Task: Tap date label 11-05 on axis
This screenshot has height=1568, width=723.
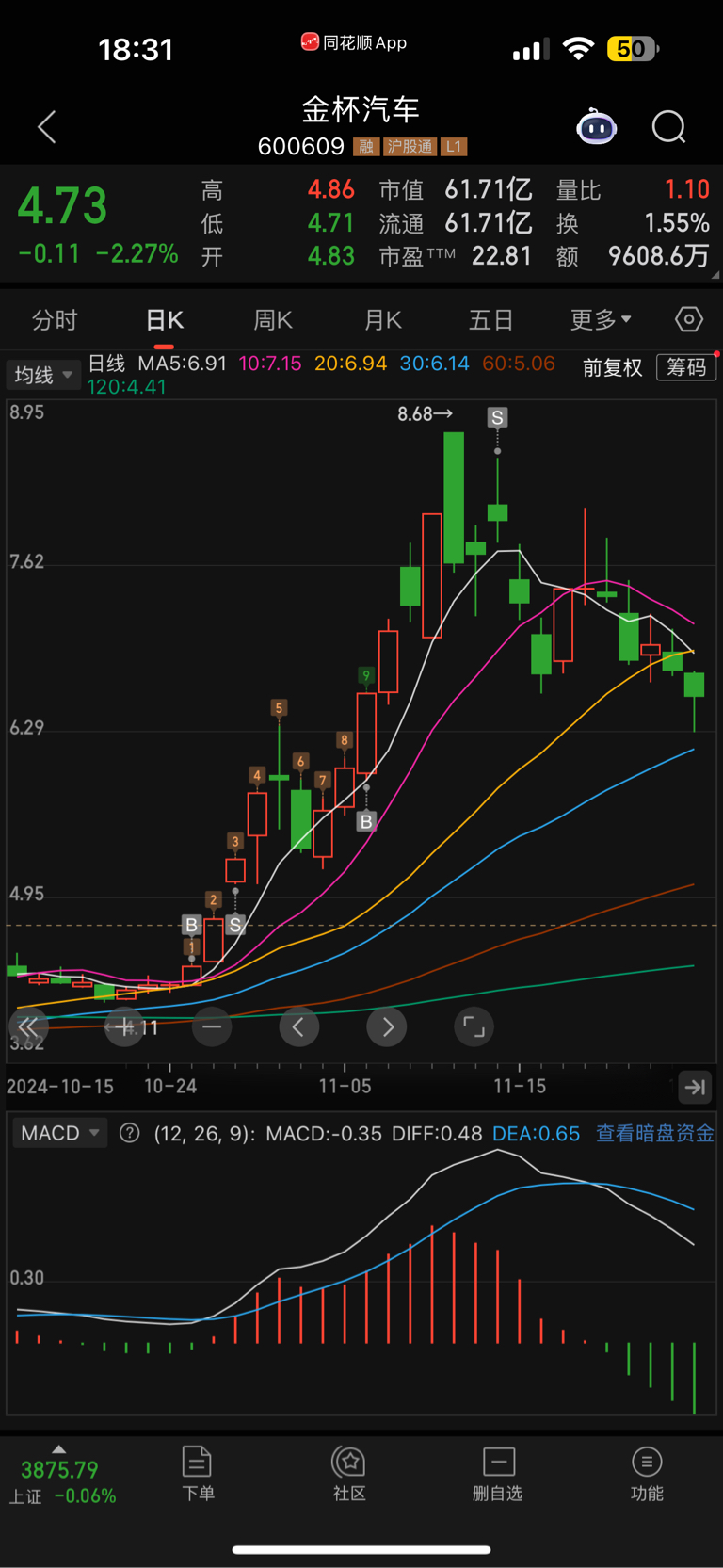Action: pos(345,1086)
